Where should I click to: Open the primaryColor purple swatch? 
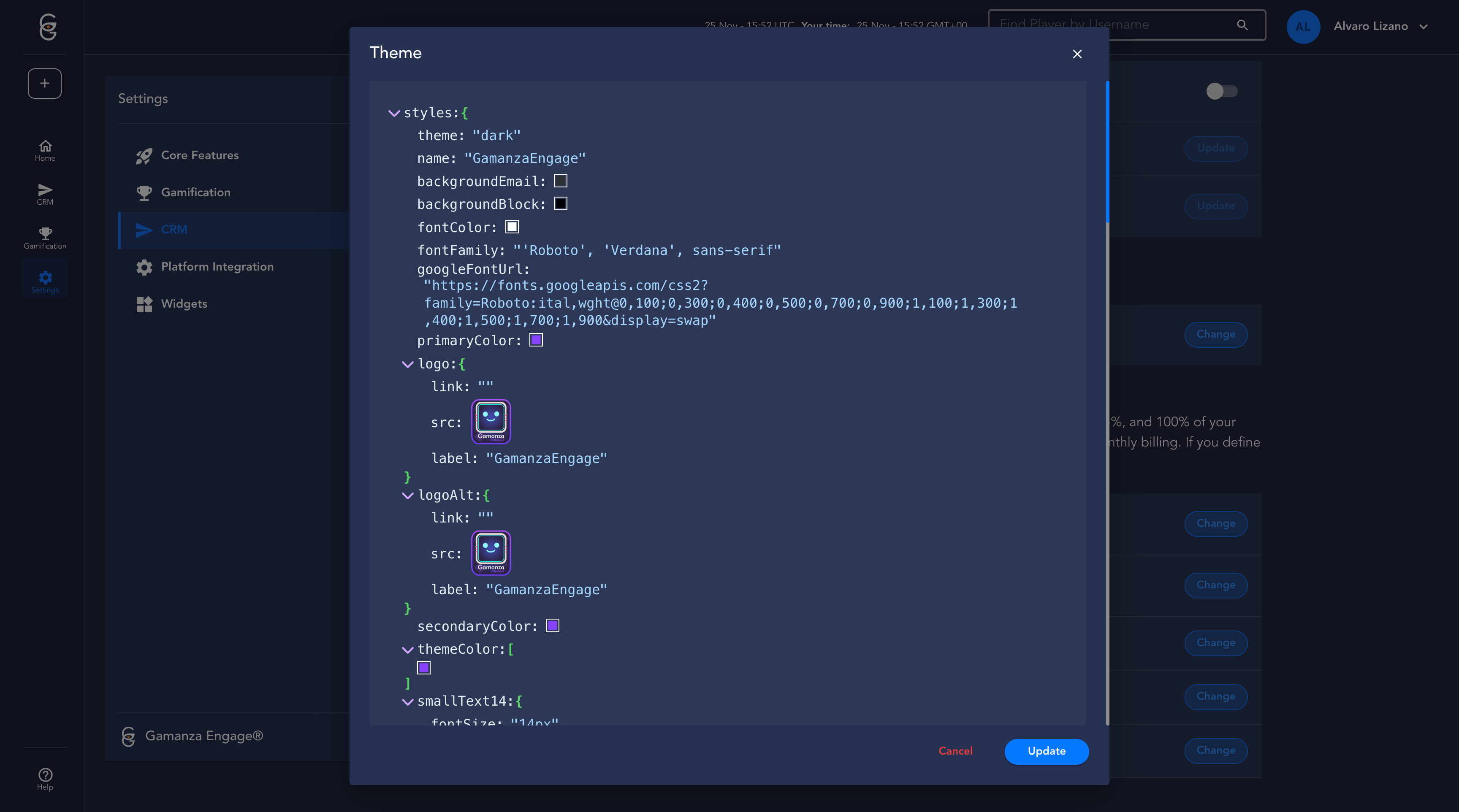pos(536,340)
